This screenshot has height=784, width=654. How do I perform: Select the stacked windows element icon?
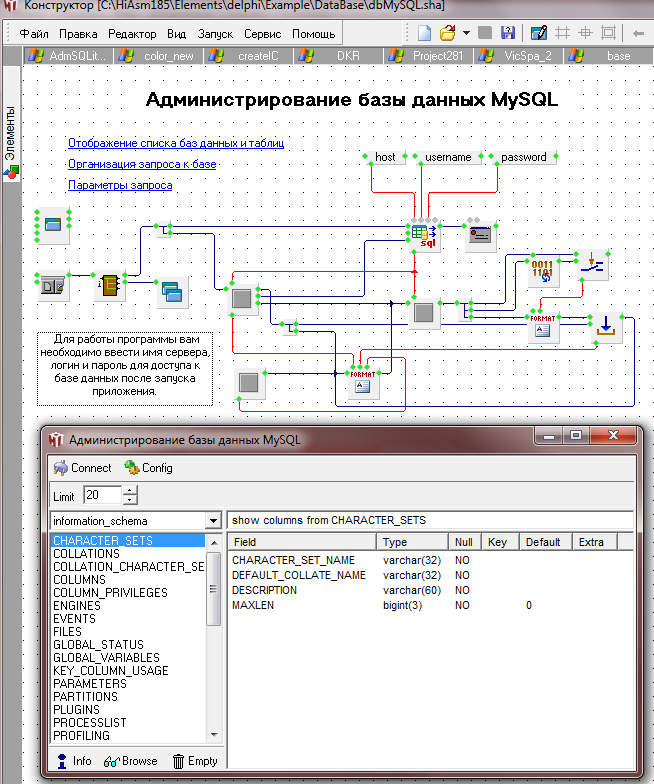pyautogui.click(x=172, y=292)
